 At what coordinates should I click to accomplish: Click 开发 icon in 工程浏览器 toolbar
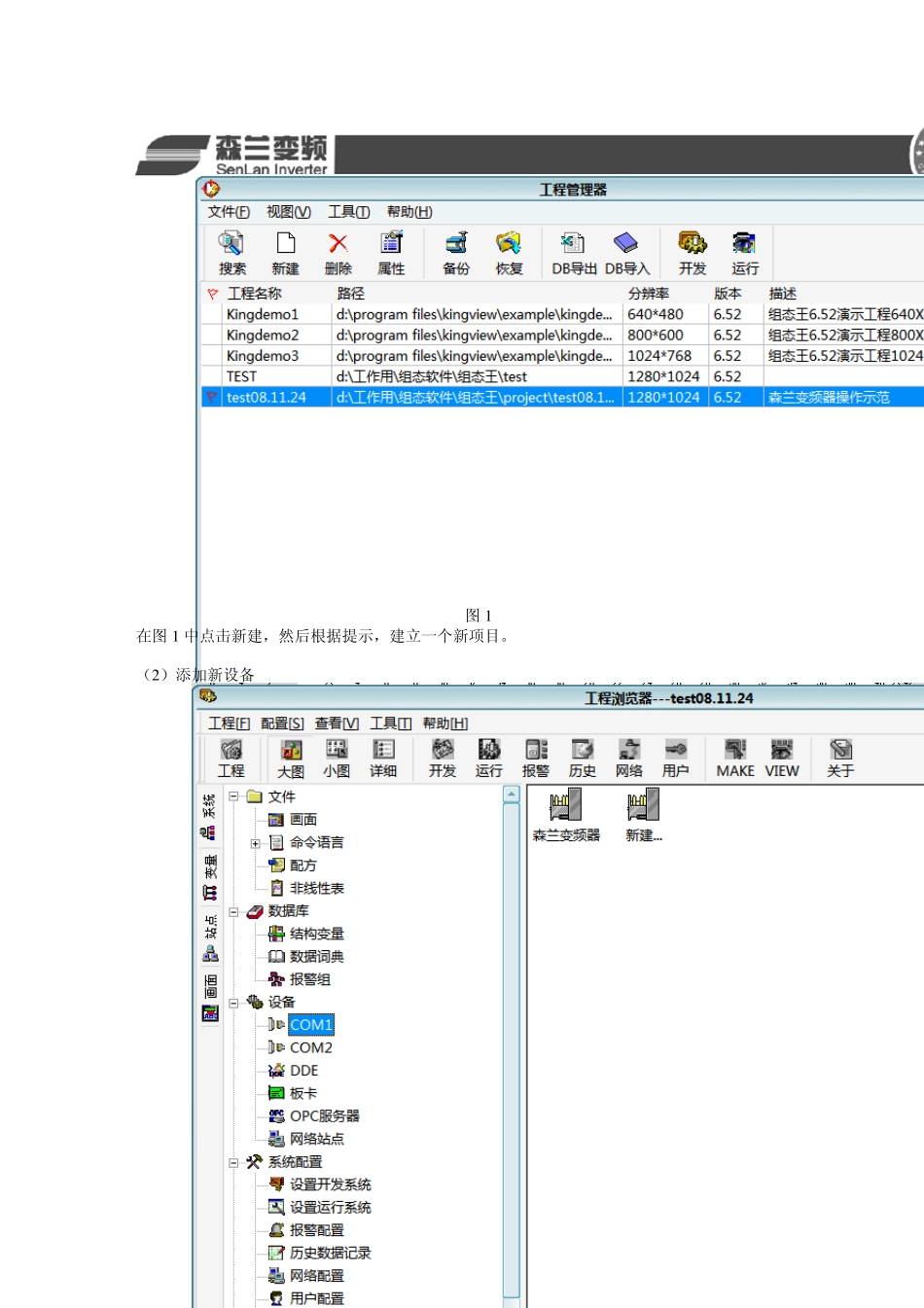point(443,759)
